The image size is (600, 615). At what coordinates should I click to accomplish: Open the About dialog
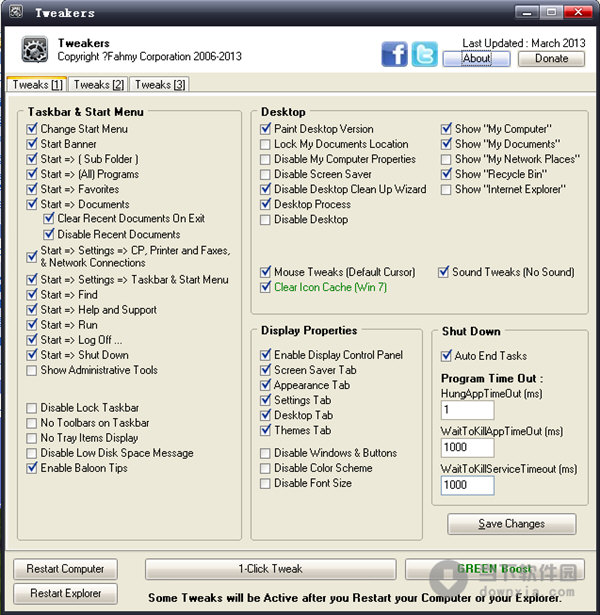pos(476,58)
